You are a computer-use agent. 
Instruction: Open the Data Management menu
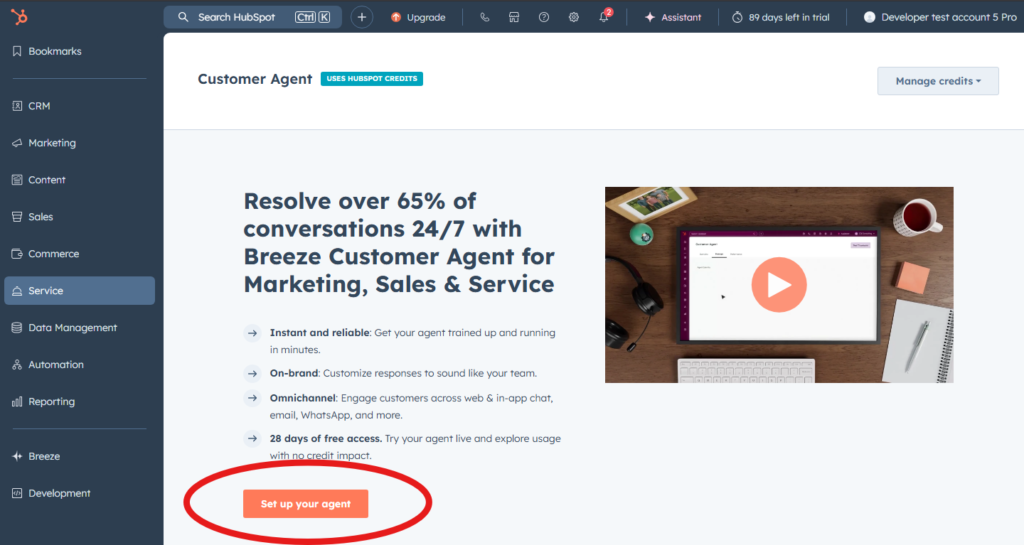click(72, 328)
